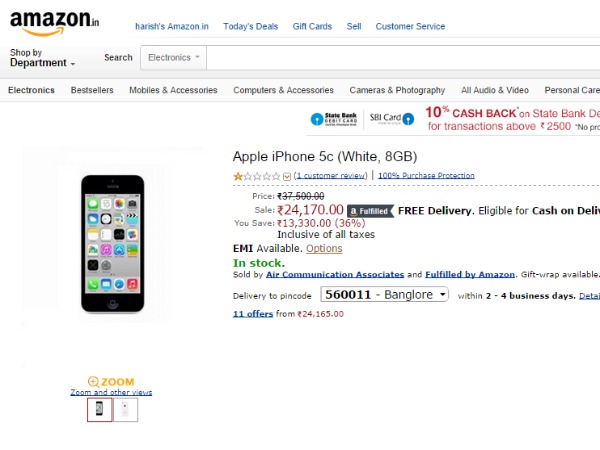Image resolution: width=600 pixels, height=450 pixels.
Task: Go to Computers & Accessories category
Action: pos(283,90)
